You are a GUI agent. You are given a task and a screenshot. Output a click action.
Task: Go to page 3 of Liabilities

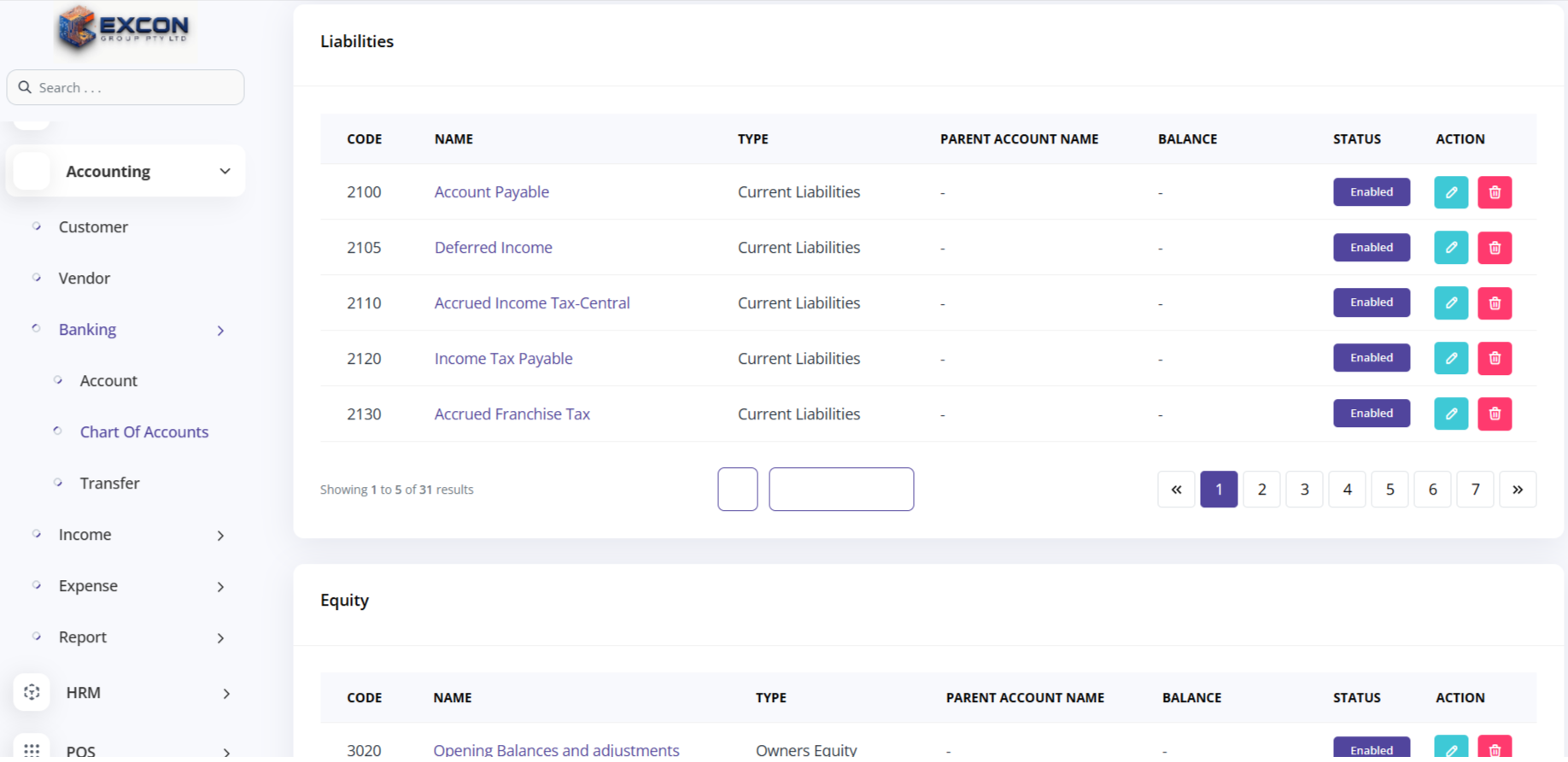tap(1304, 489)
